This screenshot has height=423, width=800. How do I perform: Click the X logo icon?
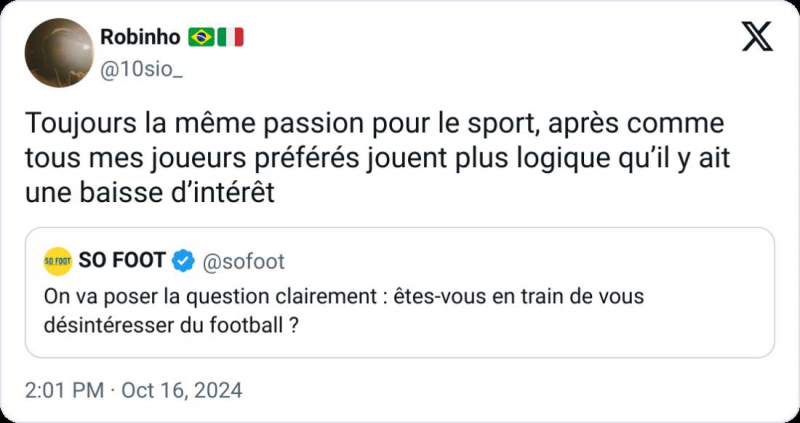pos(757,38)
